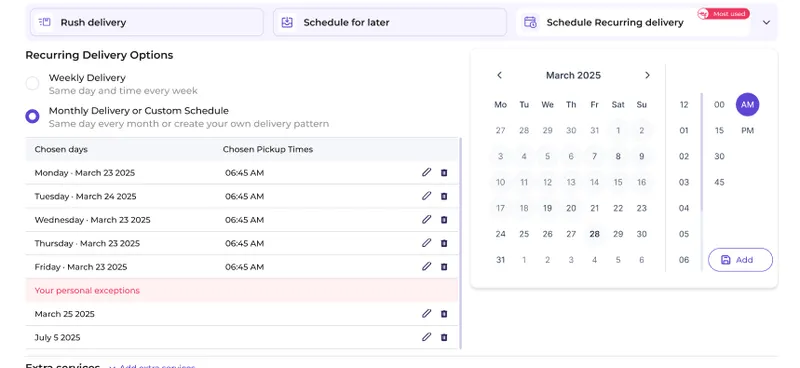Click 06:45 AM in Friday row
The height and width of the screenshot is (368, 800).
click(244, 267)
